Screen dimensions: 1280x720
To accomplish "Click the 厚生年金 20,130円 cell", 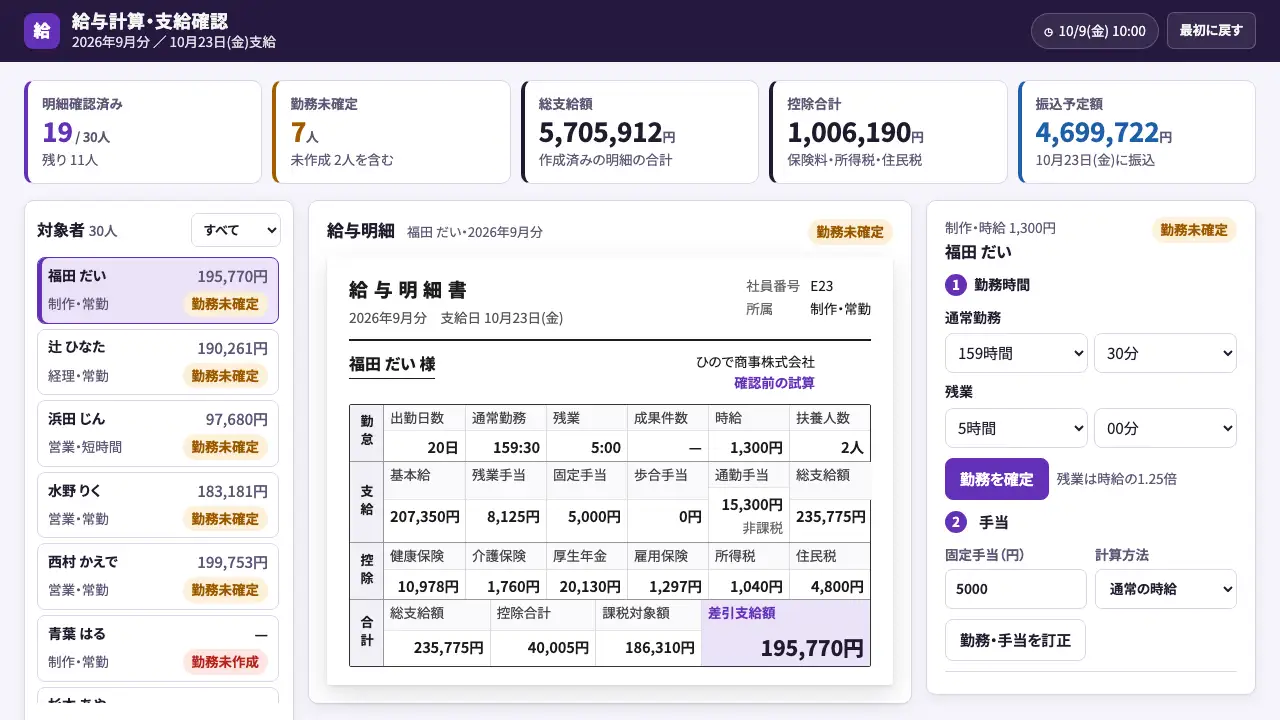I will [x=587, y=572].
